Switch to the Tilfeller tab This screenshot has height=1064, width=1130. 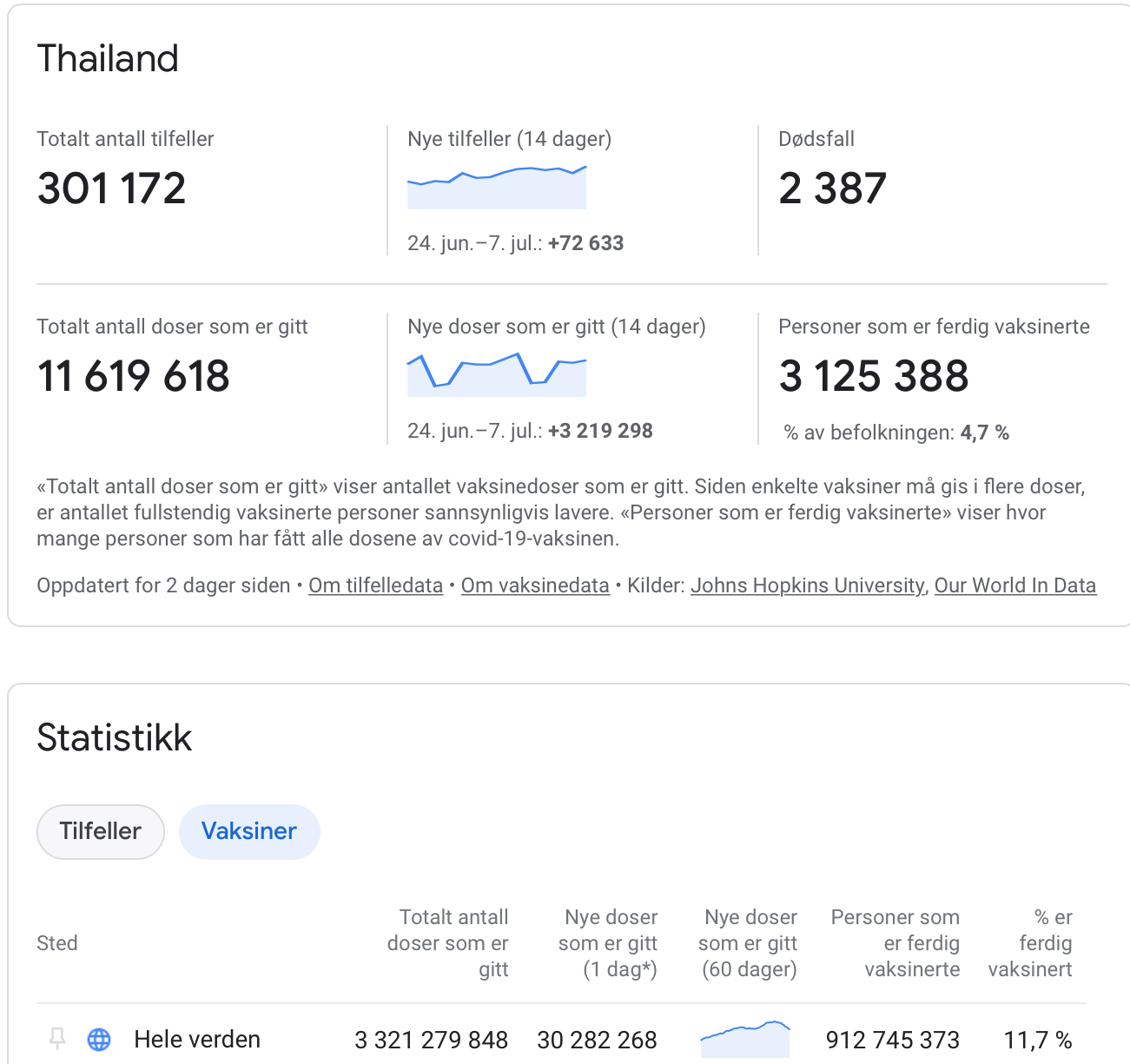101,831
